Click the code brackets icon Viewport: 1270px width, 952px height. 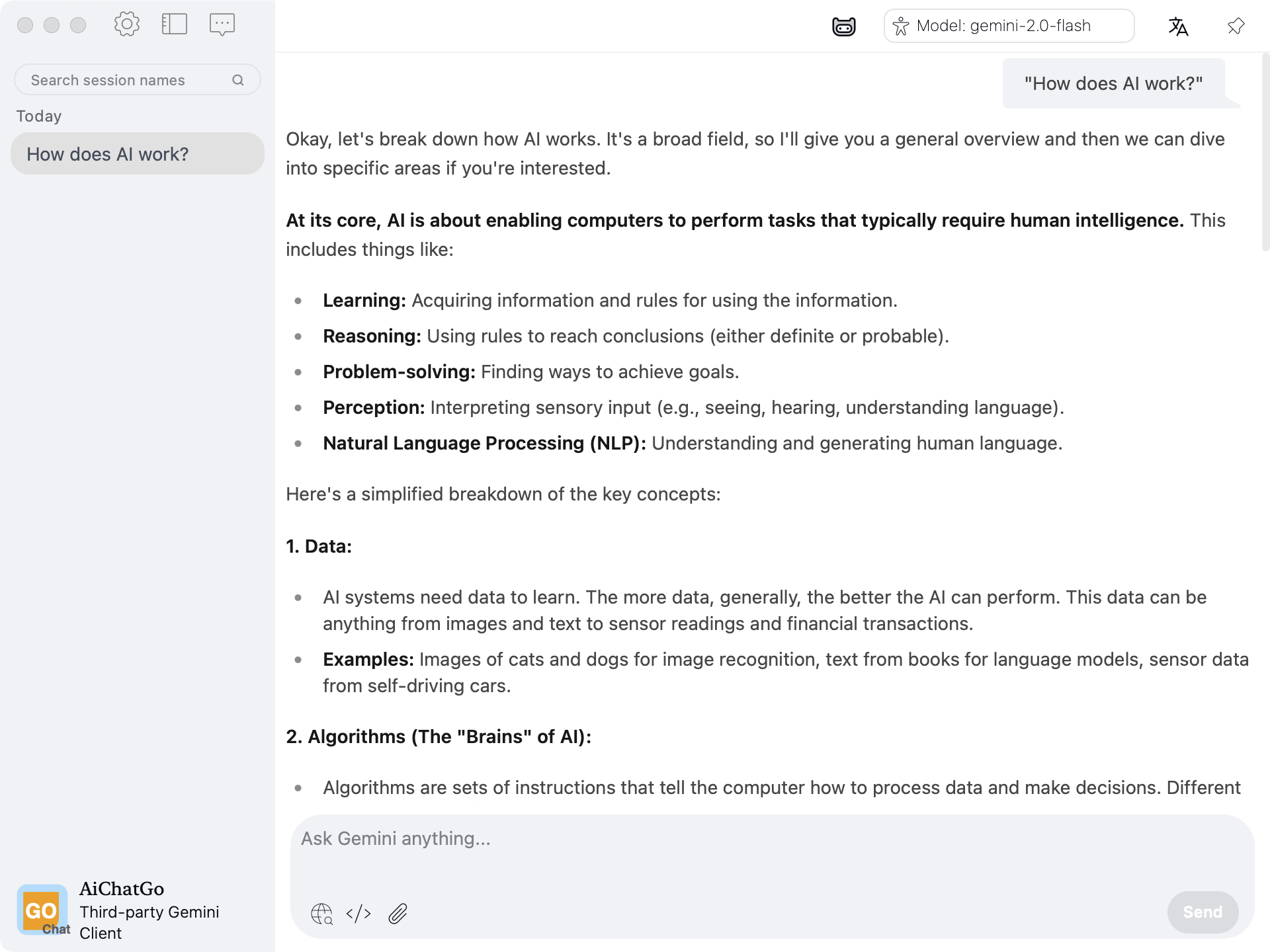click(x=359, y=914)
